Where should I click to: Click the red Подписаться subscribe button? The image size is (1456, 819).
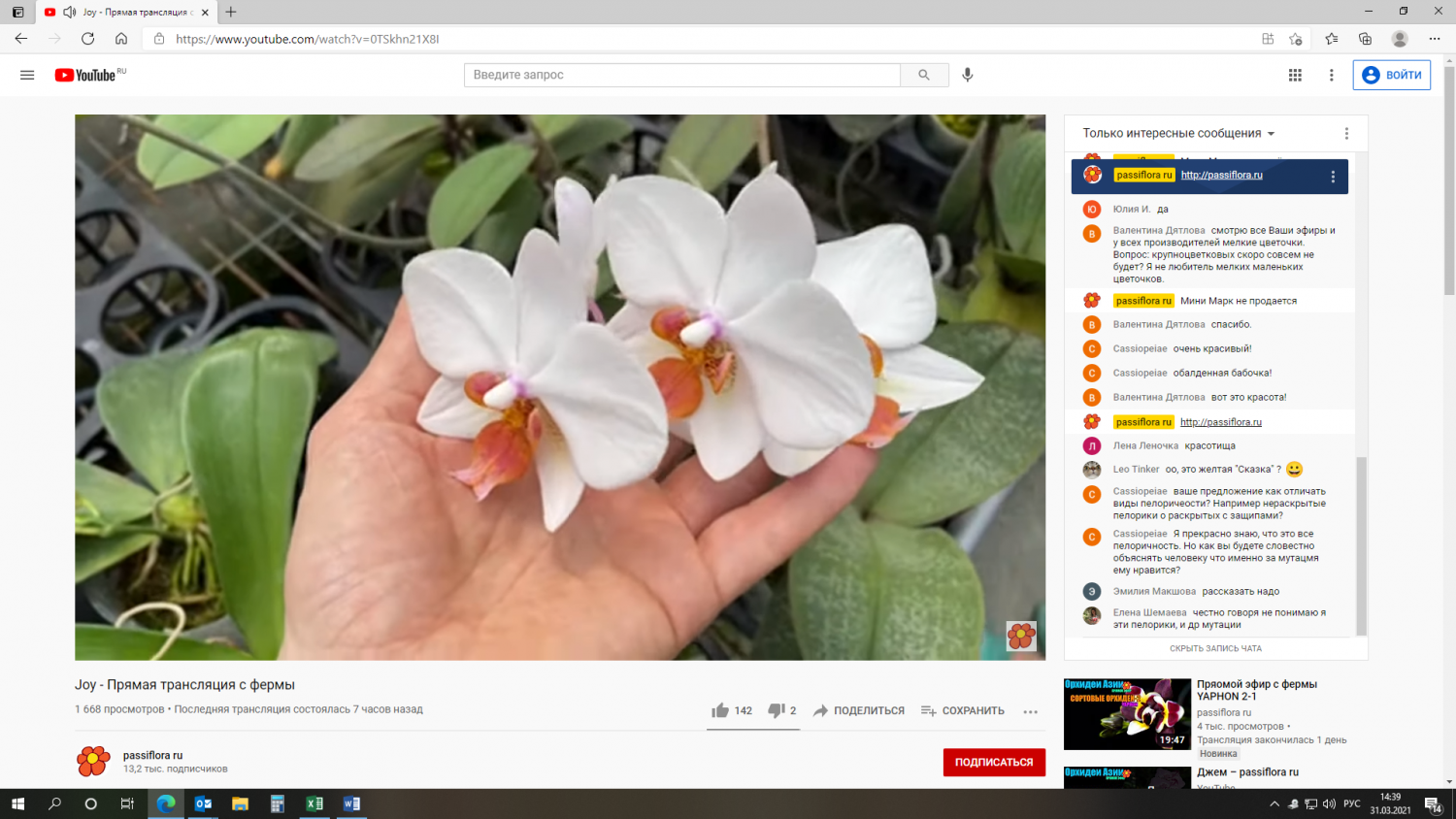994,763
